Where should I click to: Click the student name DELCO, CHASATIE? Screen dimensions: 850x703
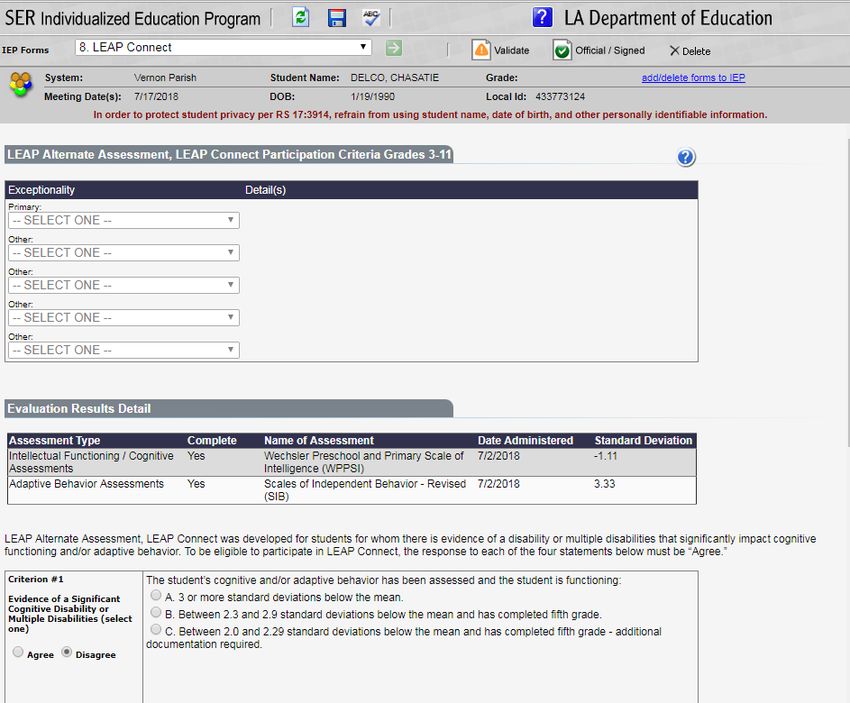coord(395,78)
